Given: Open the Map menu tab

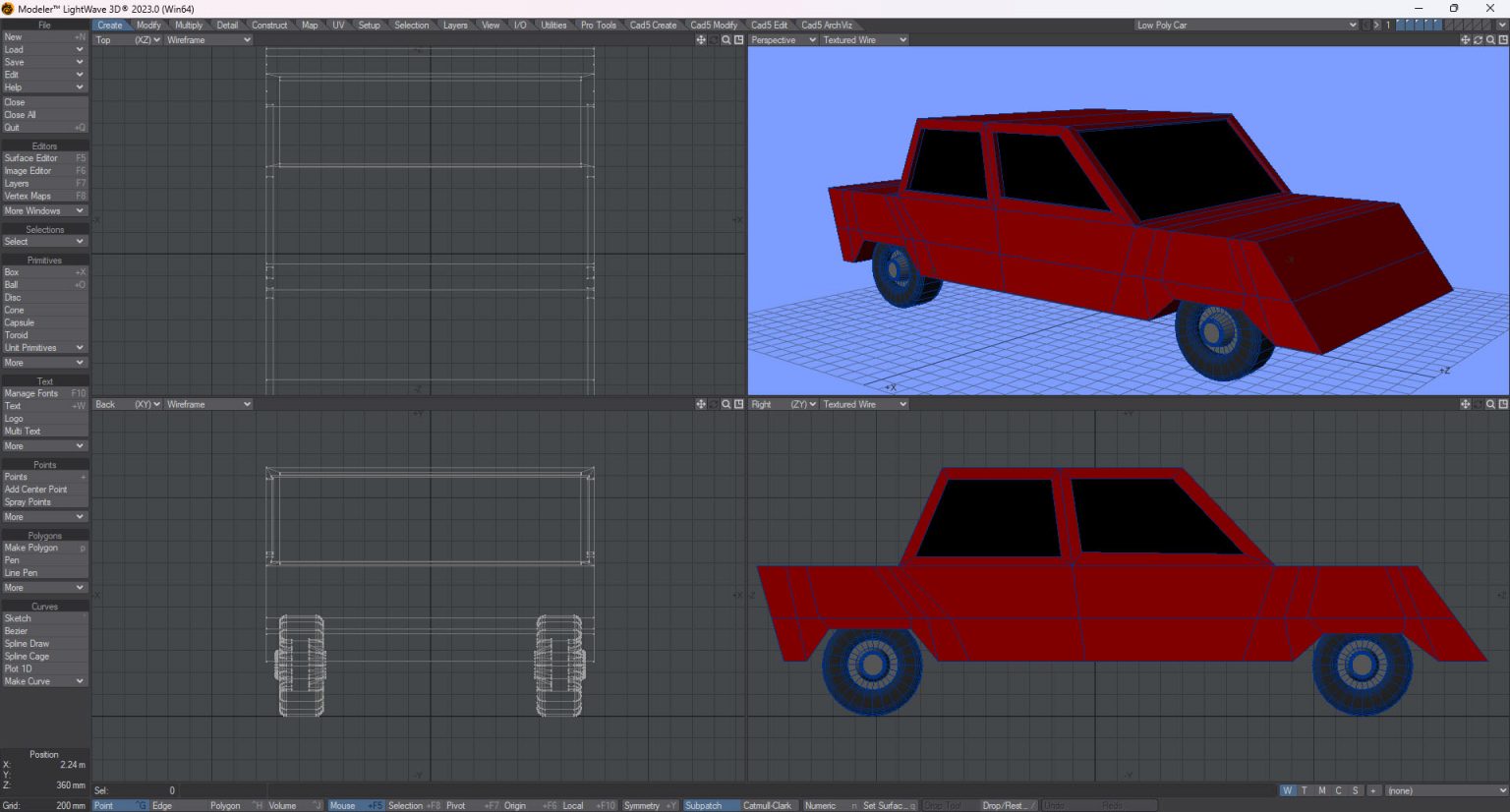Looking at the screenshot, I should tap(310, 25).
